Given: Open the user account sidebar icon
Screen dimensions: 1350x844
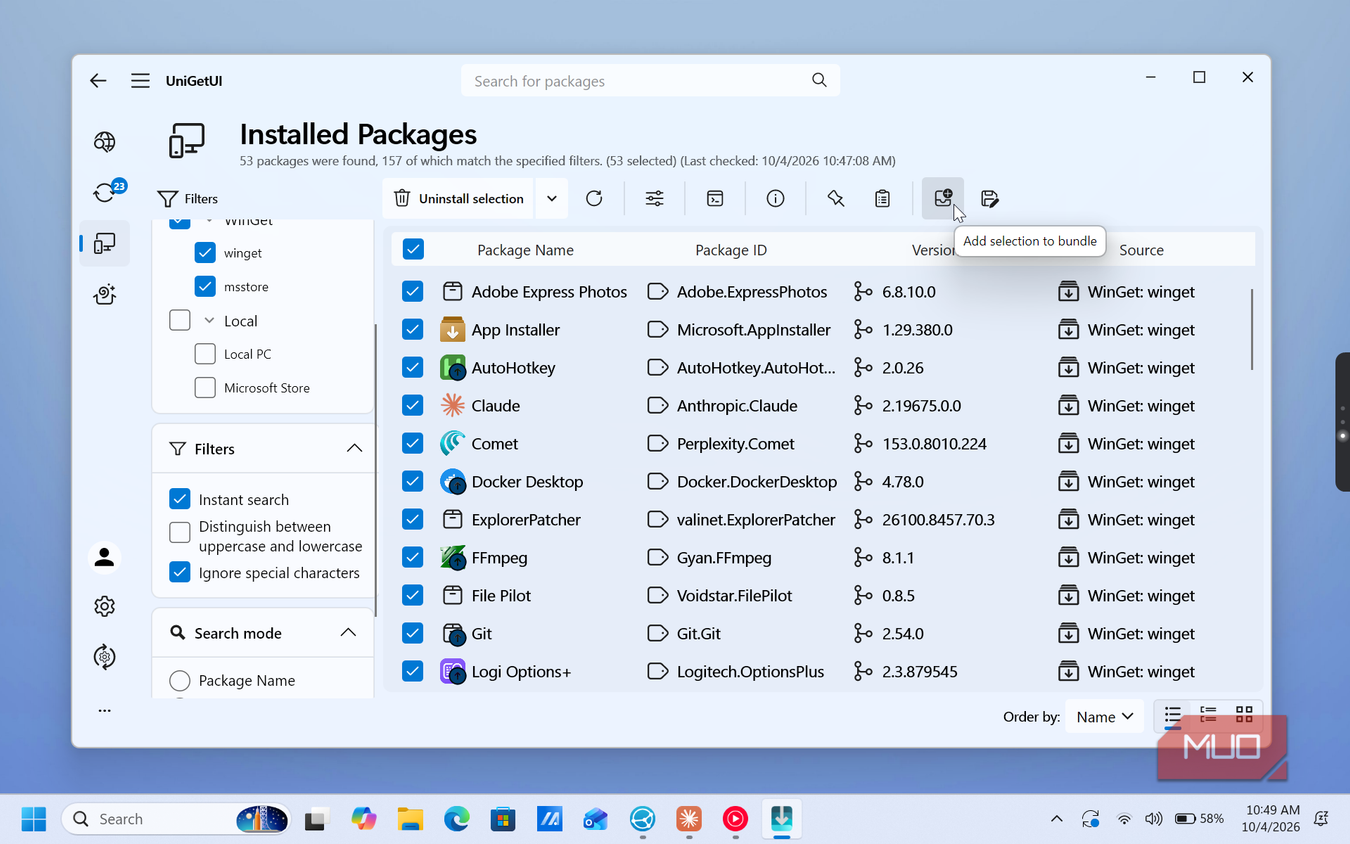Looking at the screenshot, I should (105, 557).
